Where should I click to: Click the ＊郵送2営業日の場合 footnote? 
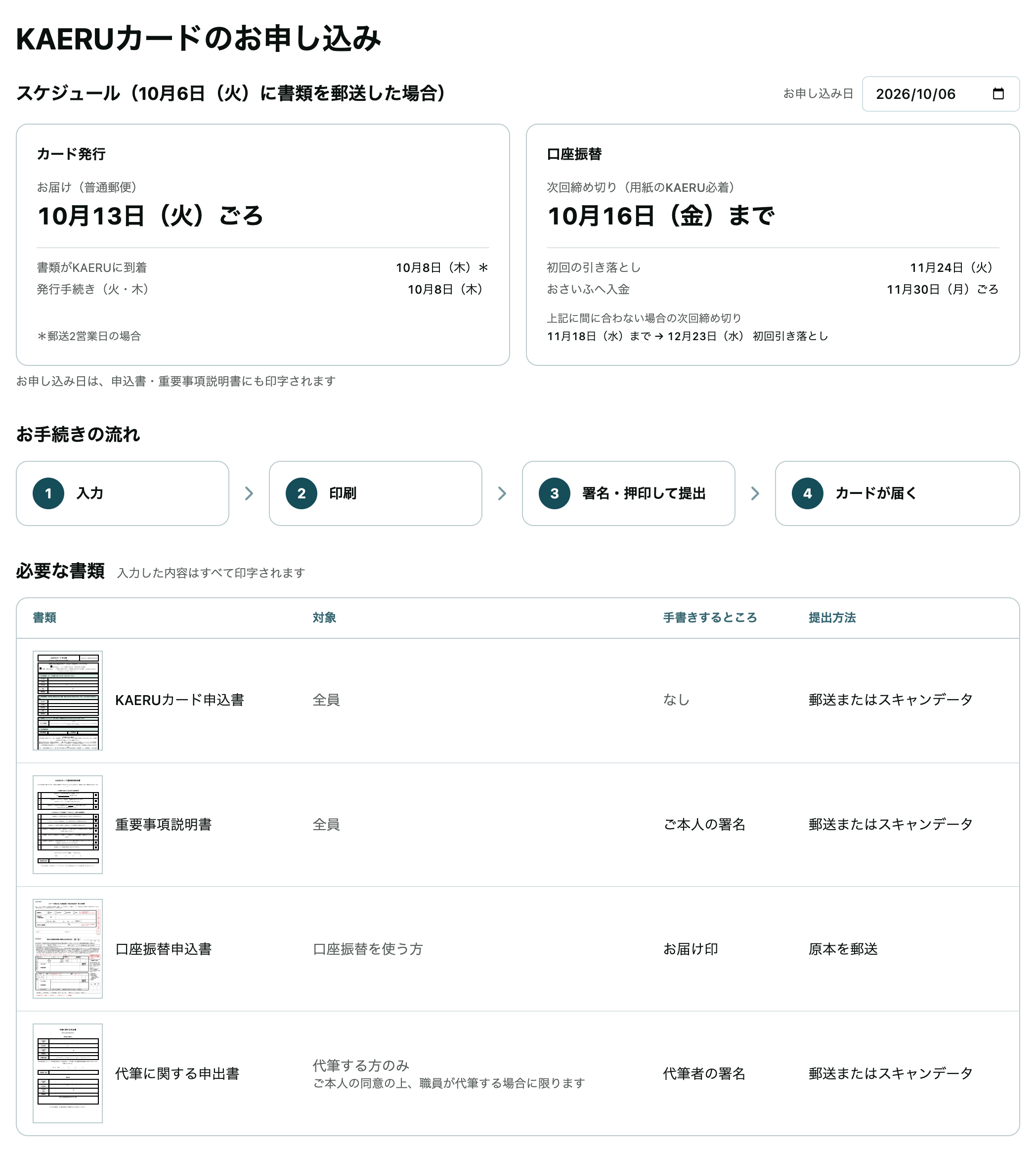[x=89, y=336]
